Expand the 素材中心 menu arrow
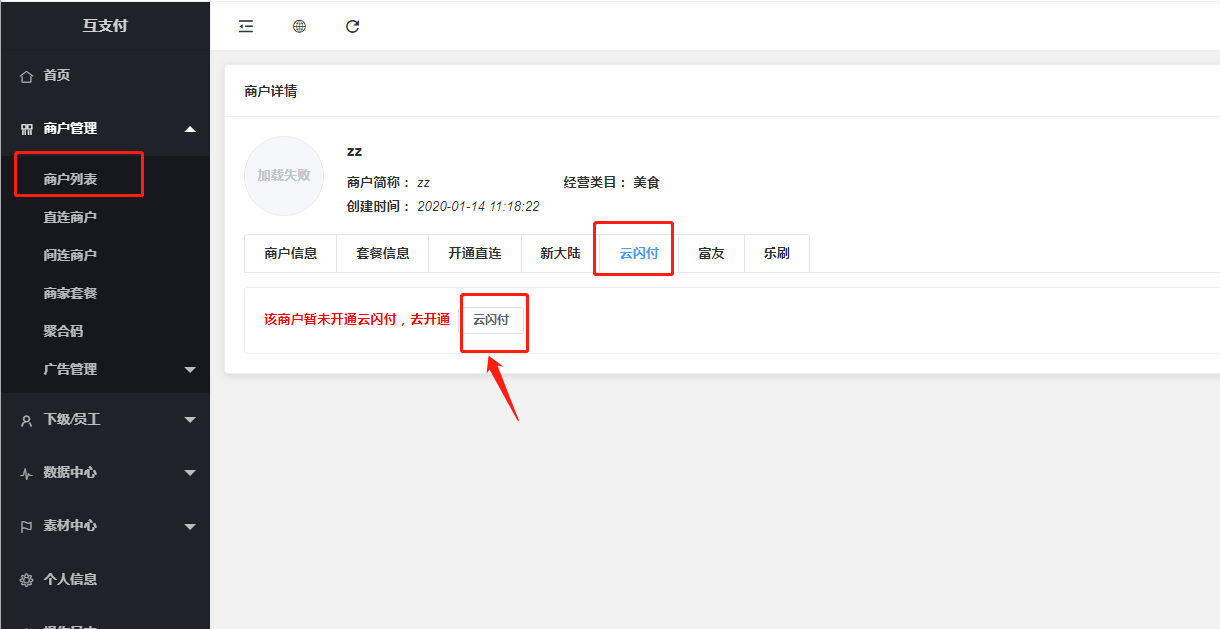This screenshot has height=629, width=1220. point(190,526)
